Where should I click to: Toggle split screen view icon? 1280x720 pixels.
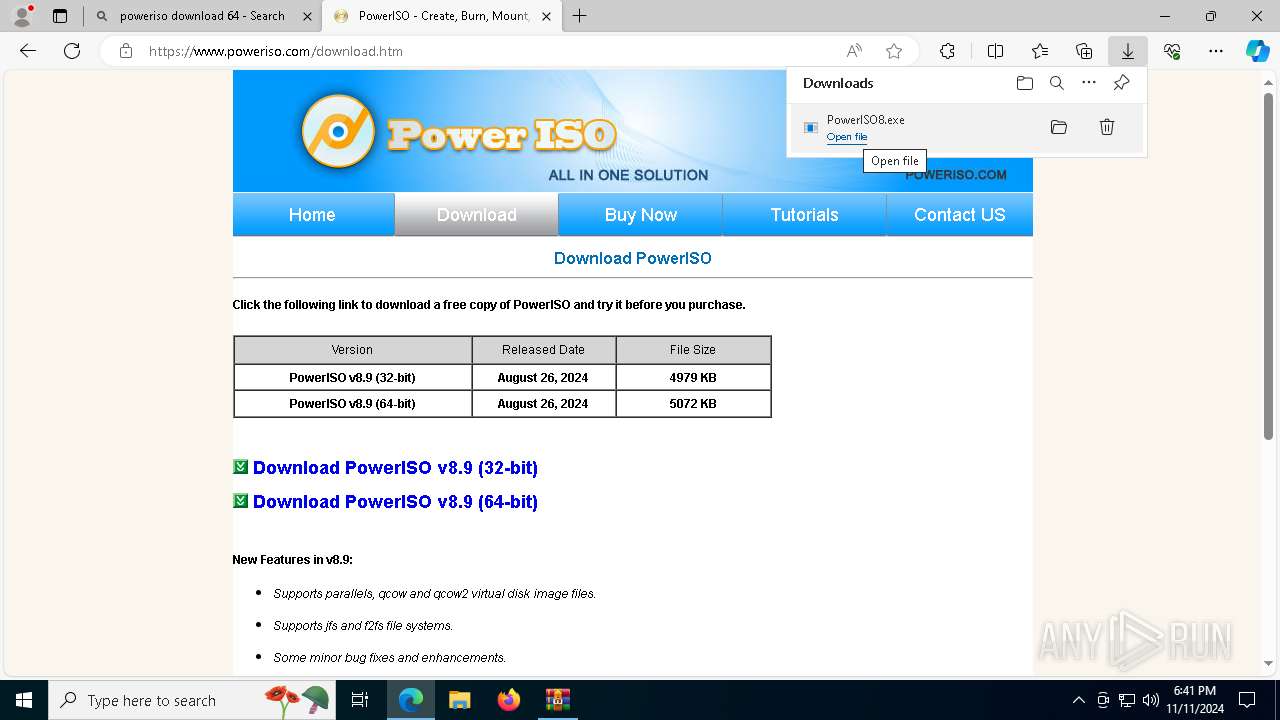995,51
